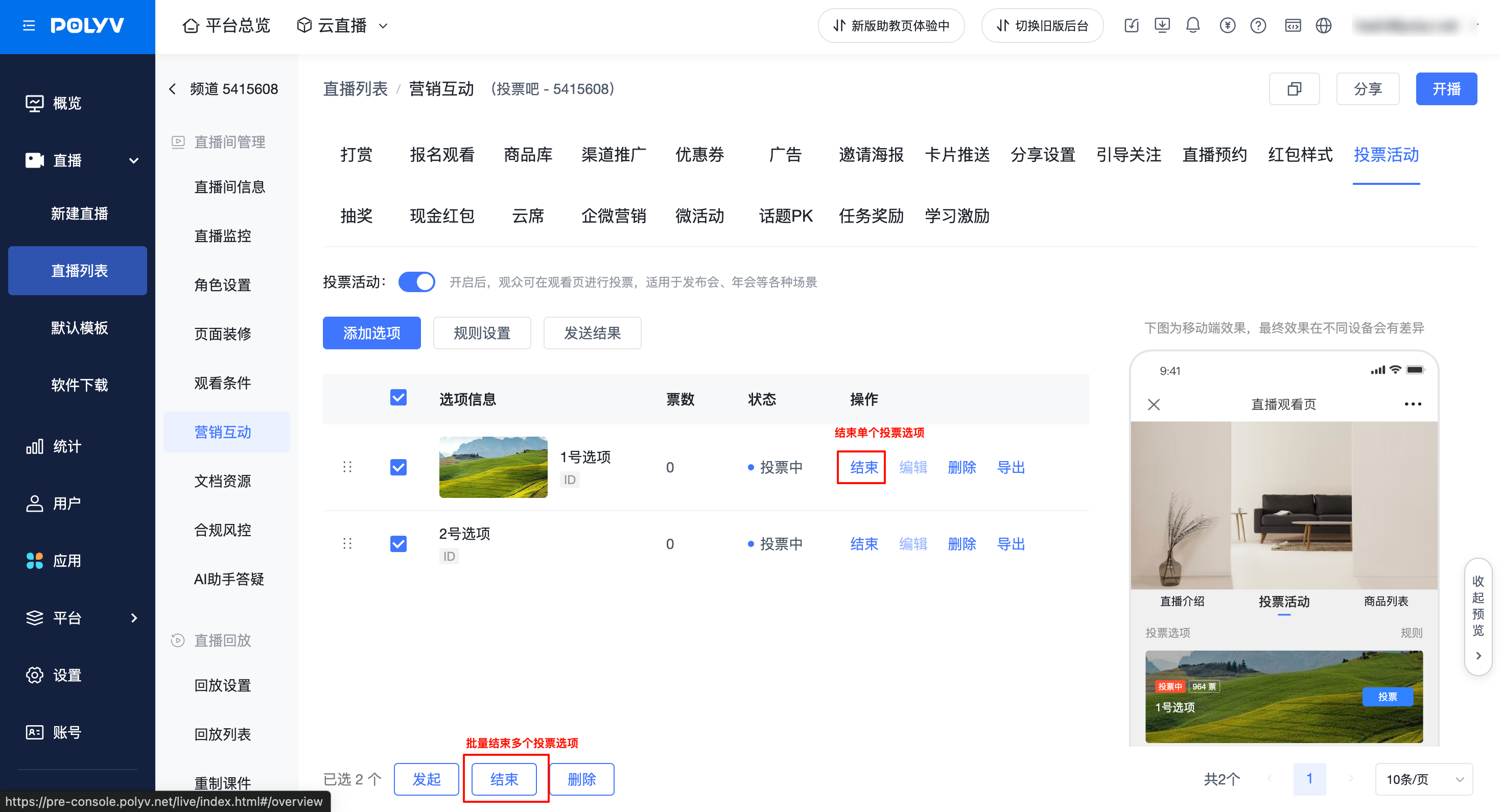Collapse the sidebar with the hamburger icon
This screenshot has height=812, width=1502.
coord(29,26)
